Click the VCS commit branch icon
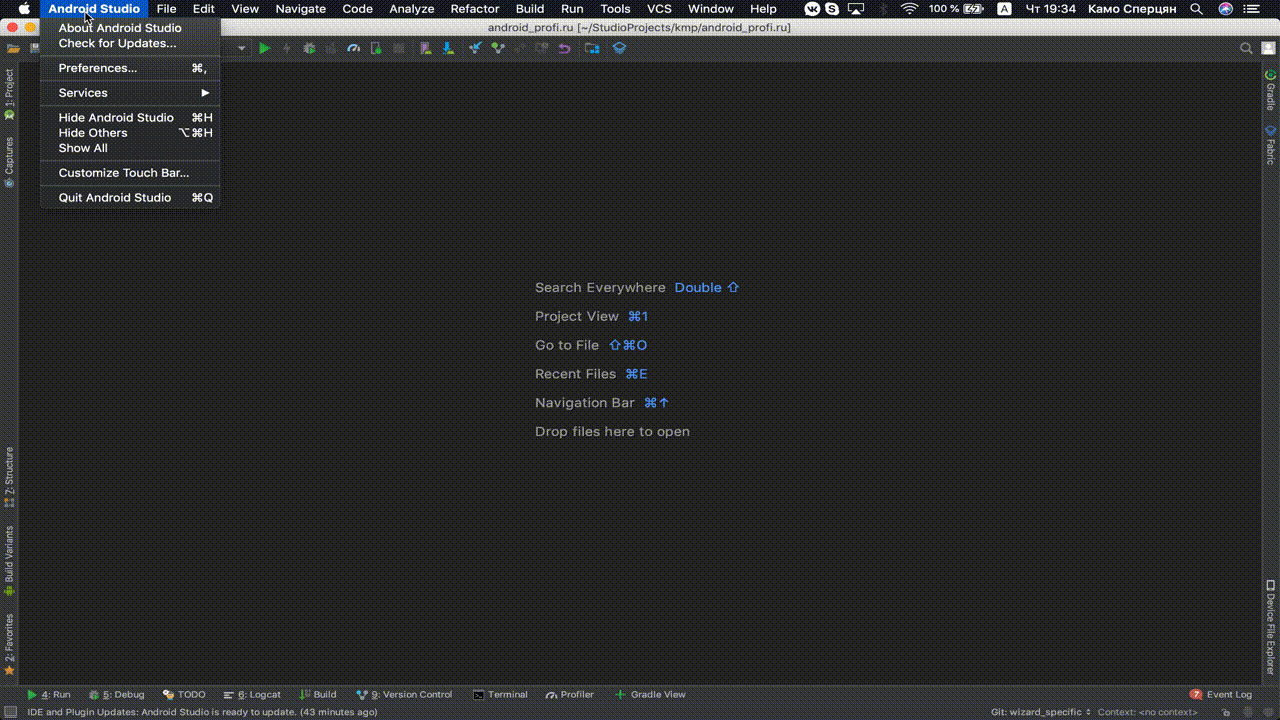This screenshot has width=1280, height=720. click(x=498, y=48)
